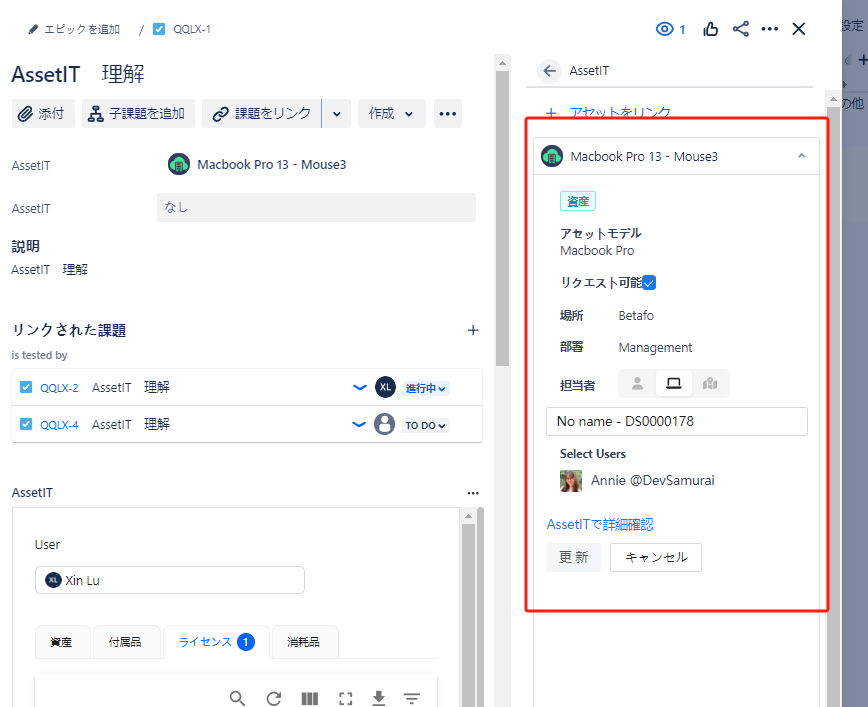Click the fullscreen icon in table toolbar
The width and height of the screenshot is (868, 707).
coord(346,698)
